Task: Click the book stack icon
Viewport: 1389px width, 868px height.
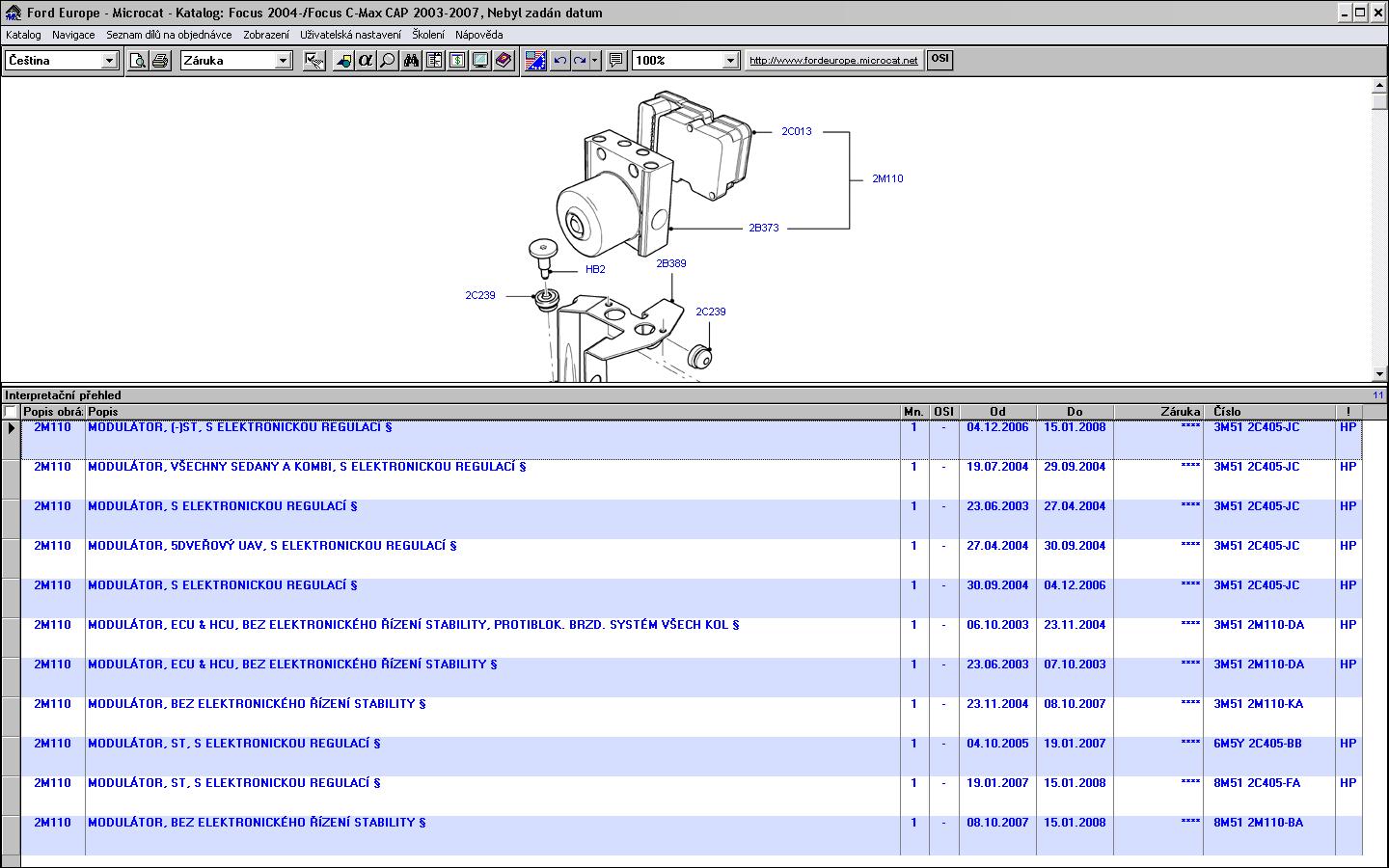Action: click(x=504, y=61)
